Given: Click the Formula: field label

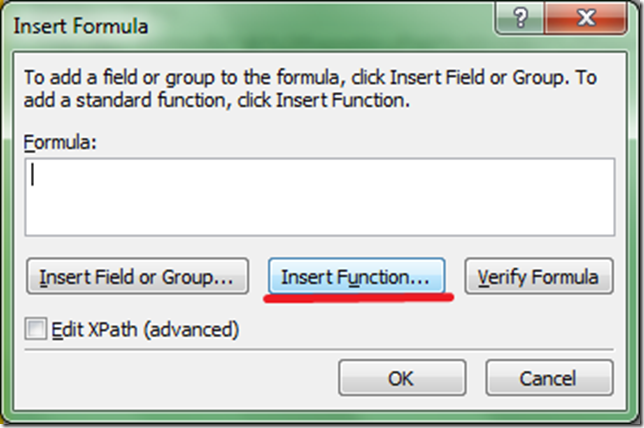Looking at the screenshot, I should 63,142.
